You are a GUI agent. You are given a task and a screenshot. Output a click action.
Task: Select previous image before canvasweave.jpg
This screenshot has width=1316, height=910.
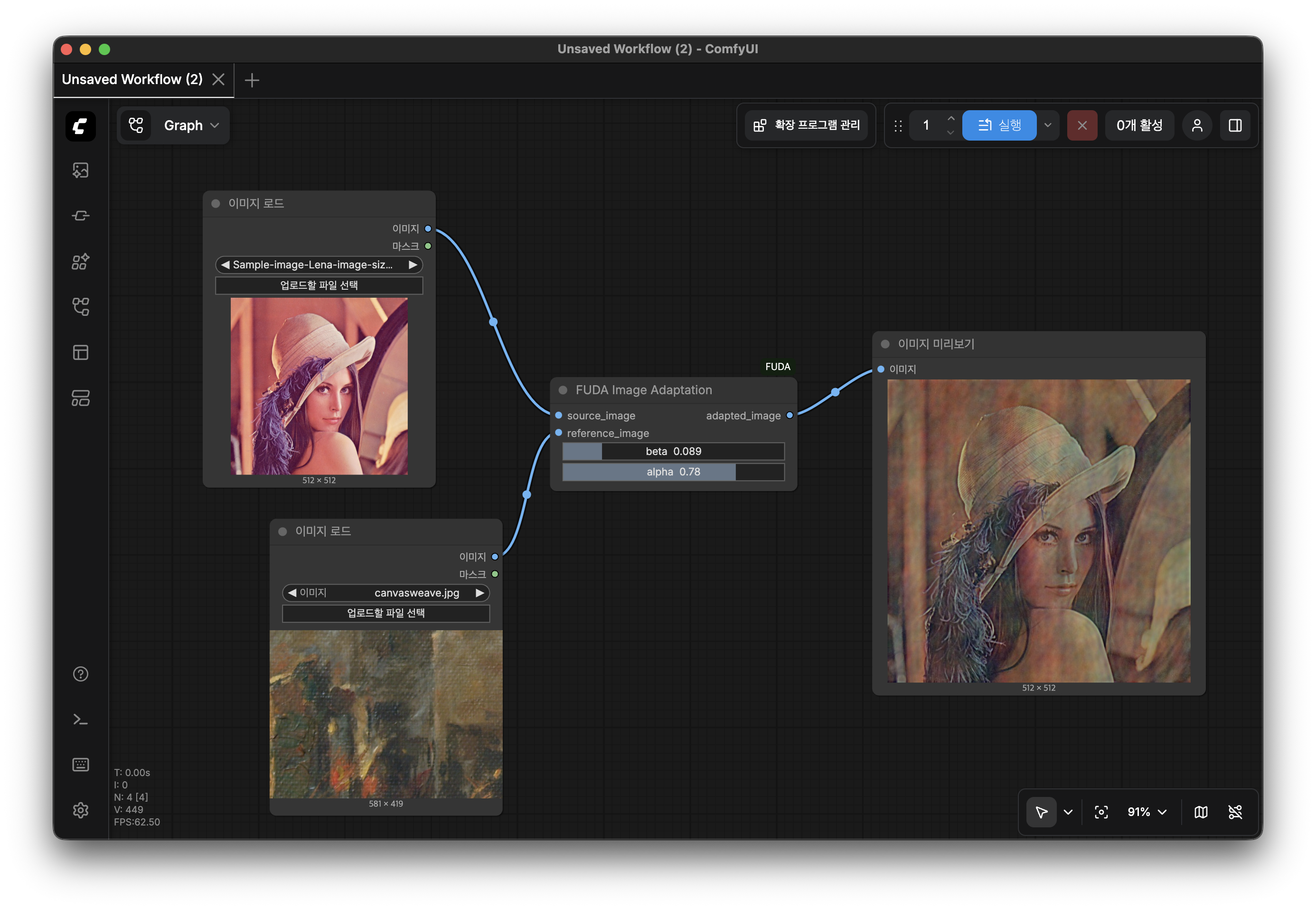click(292, 593)
